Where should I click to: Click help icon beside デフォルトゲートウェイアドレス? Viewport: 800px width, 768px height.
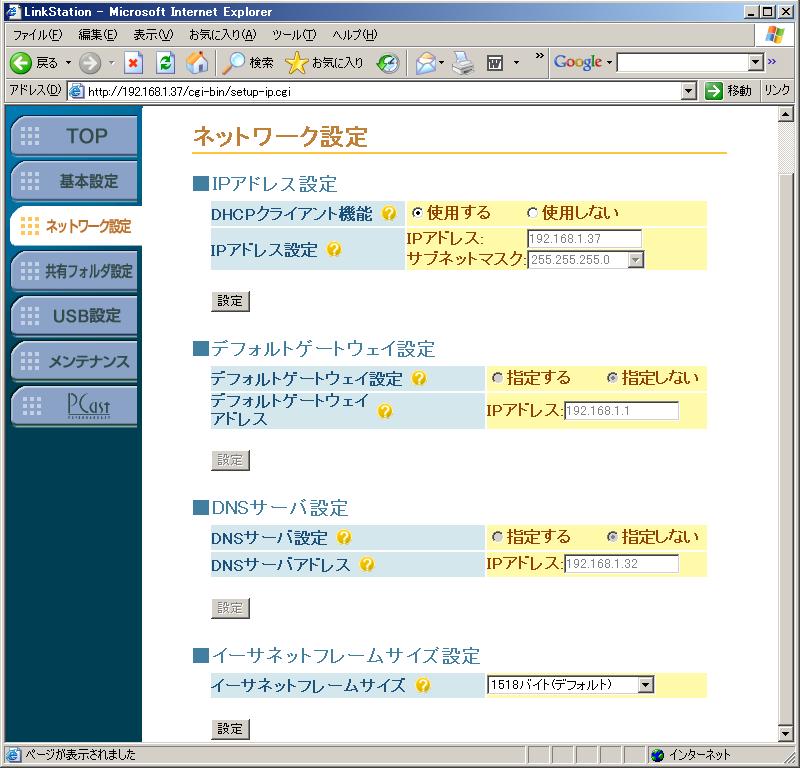[385, 411]
